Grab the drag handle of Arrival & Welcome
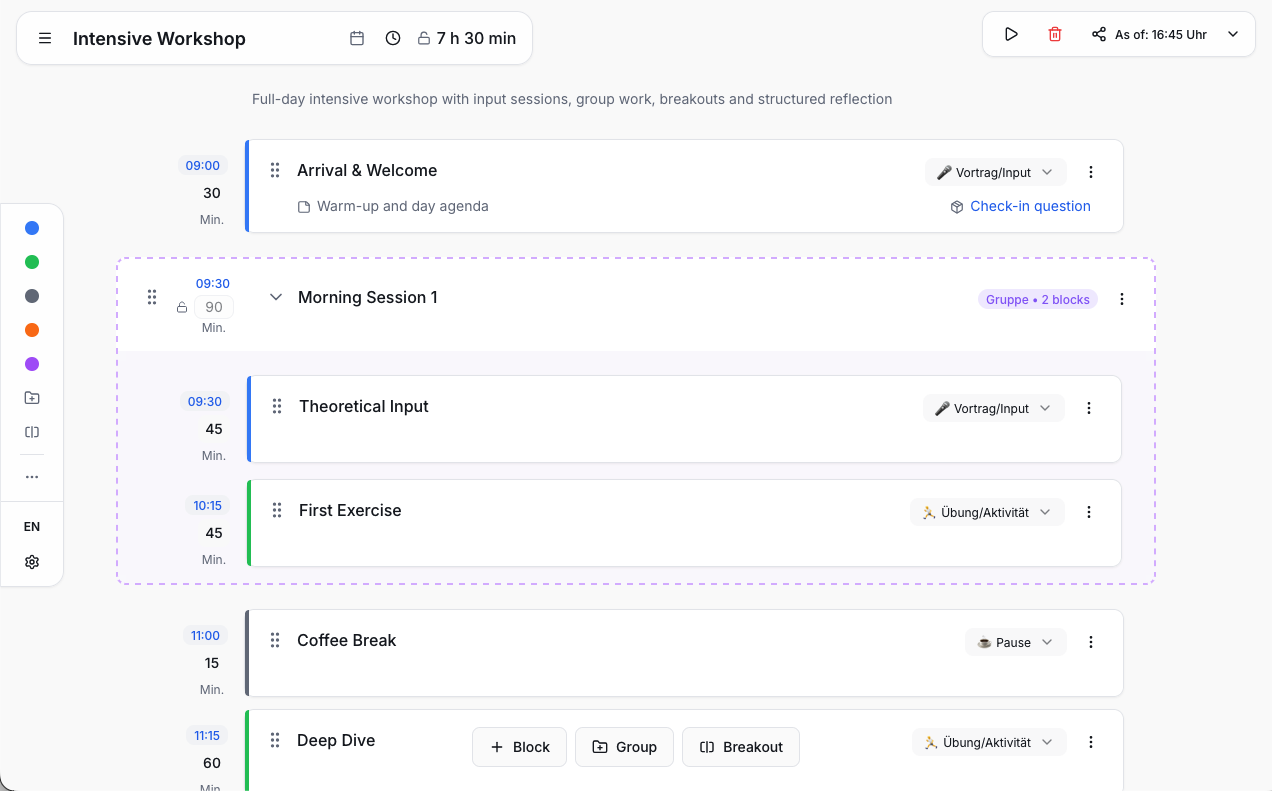The width and height of the screenshot is (1272, 791). click(275, 171)
